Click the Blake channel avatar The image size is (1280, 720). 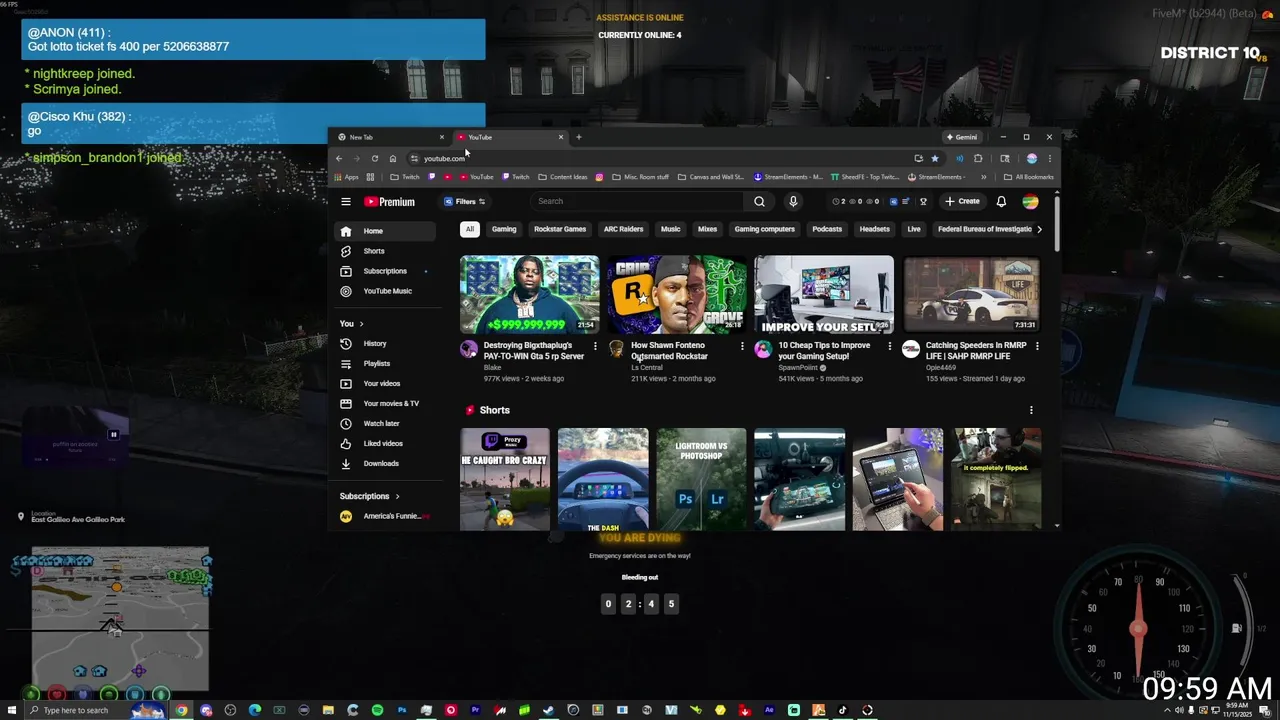point(468,348)
